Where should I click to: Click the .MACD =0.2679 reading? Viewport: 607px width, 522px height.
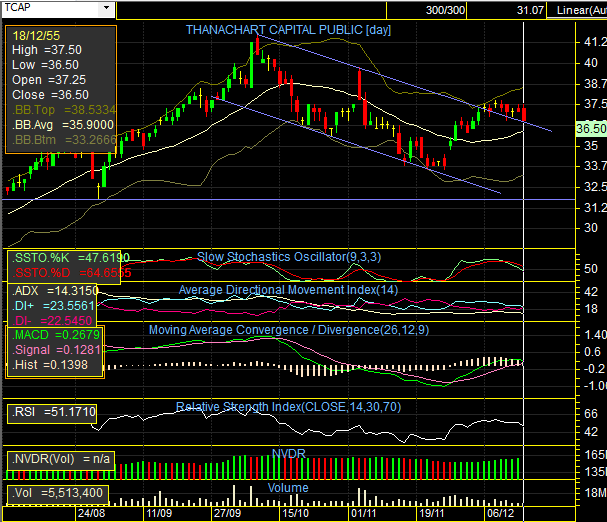[x=57, y=335]
